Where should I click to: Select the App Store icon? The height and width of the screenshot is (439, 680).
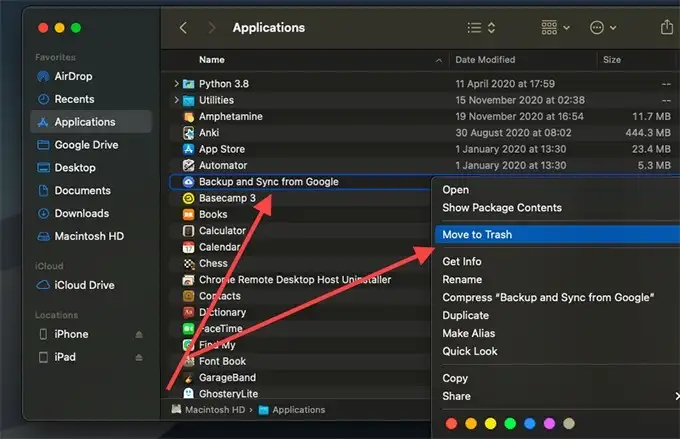(x=189, y=149)
